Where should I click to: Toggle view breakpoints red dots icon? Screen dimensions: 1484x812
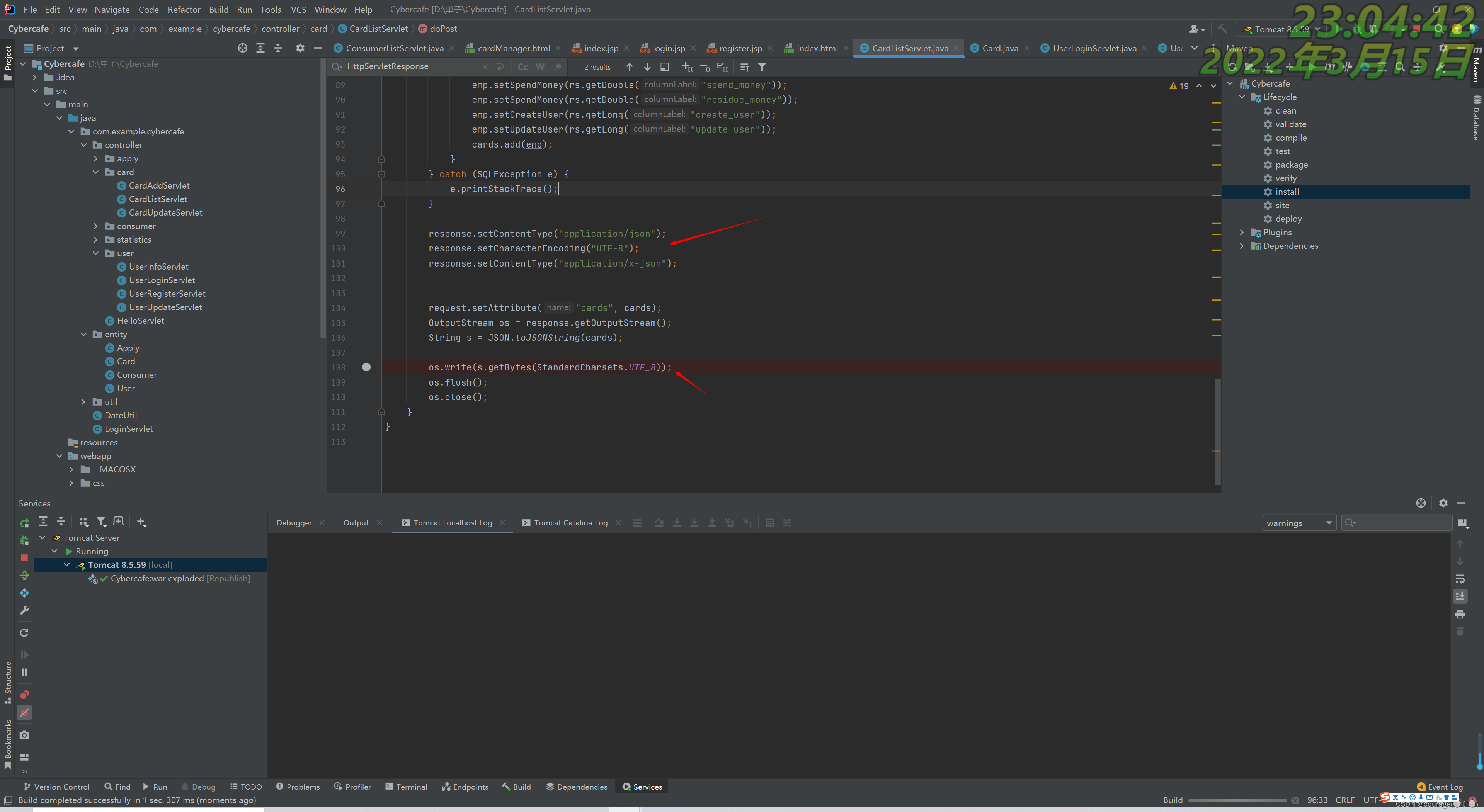pos(24,695)
